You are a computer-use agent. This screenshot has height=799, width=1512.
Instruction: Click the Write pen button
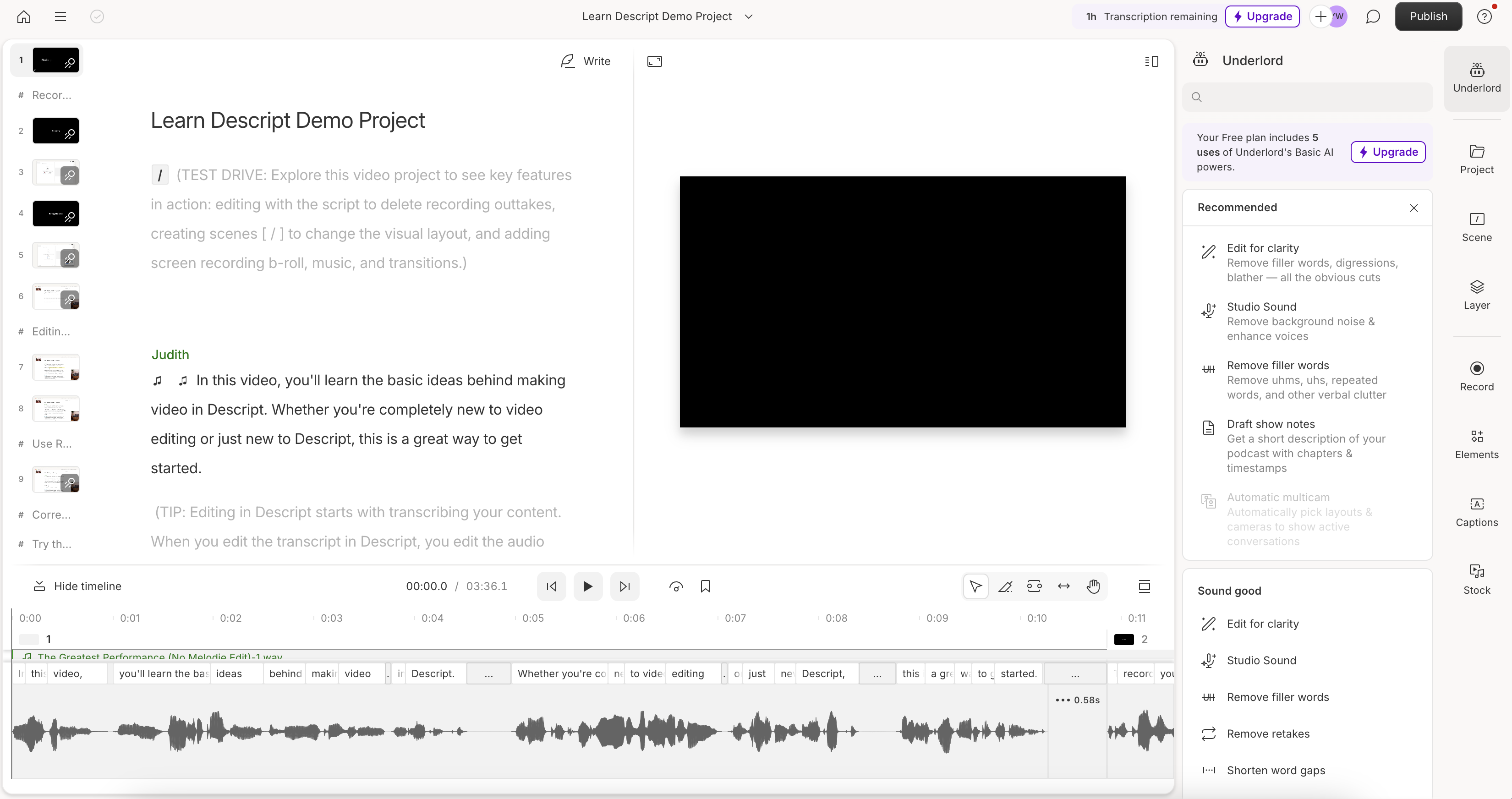click(585, 61)
